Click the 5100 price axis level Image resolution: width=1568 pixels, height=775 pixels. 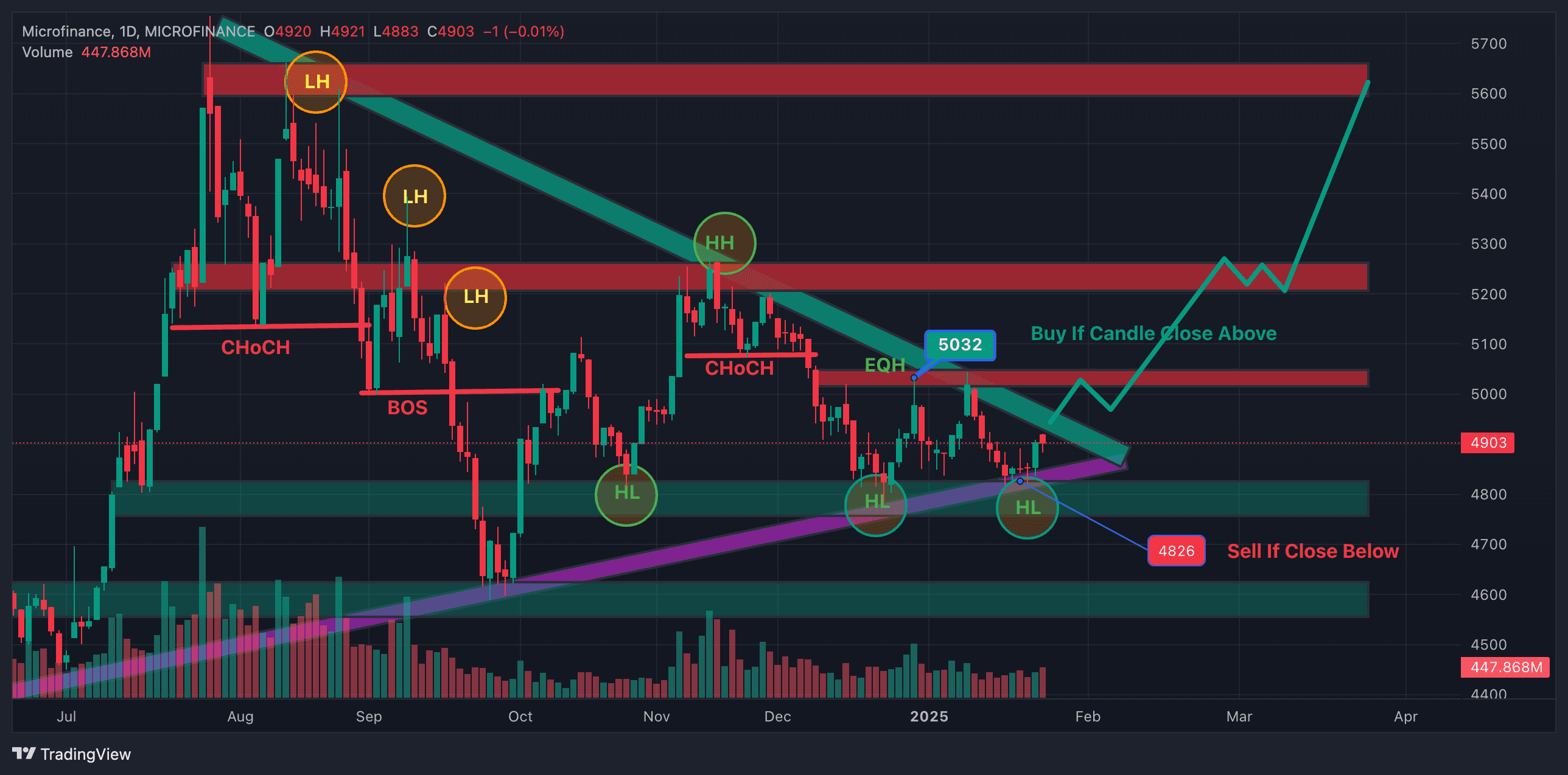pyautogui.click(x=1488, y=344)
